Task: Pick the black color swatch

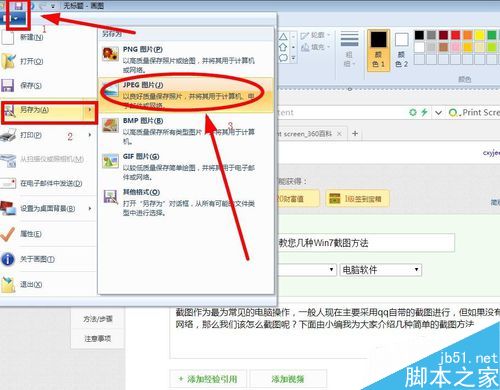Action: tap(419, 35)
